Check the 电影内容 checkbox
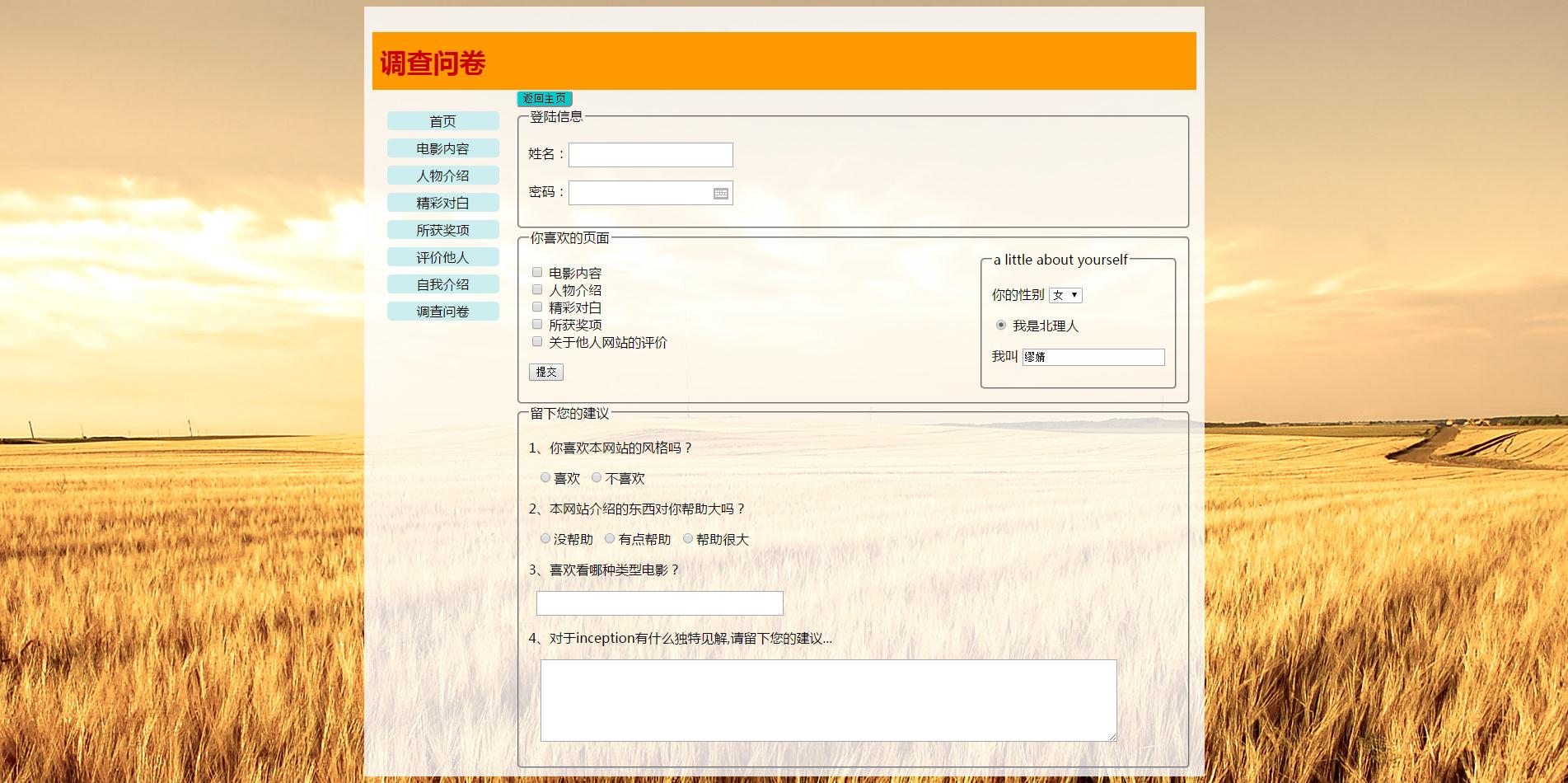 click(537, 272)
